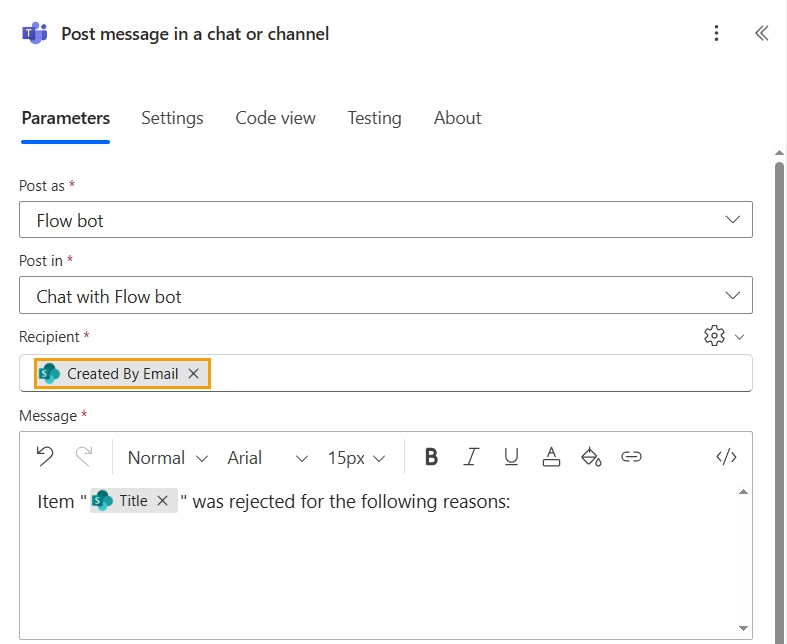Open the font color picker
This screenshot has height=644, width=787.
click(x=551, y=457)
